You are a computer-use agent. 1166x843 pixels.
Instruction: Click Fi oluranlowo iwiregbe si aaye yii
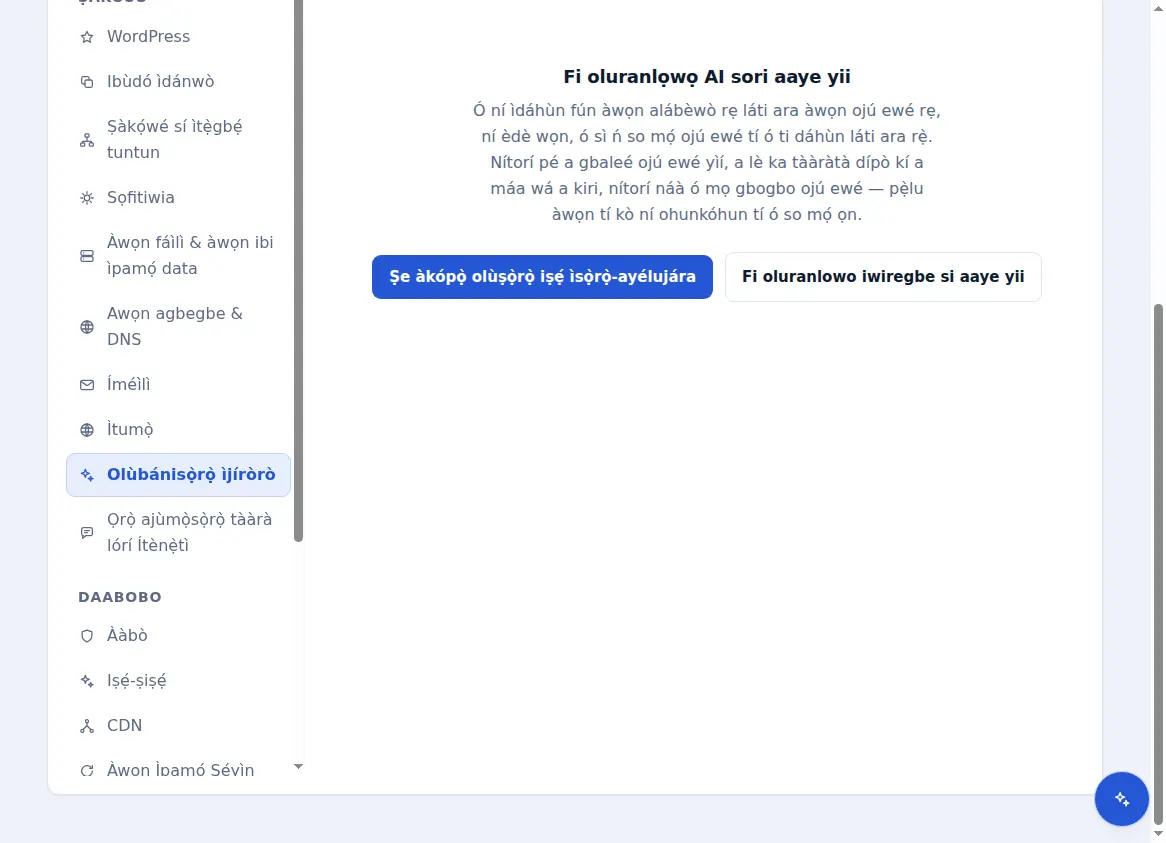[883, 277]
